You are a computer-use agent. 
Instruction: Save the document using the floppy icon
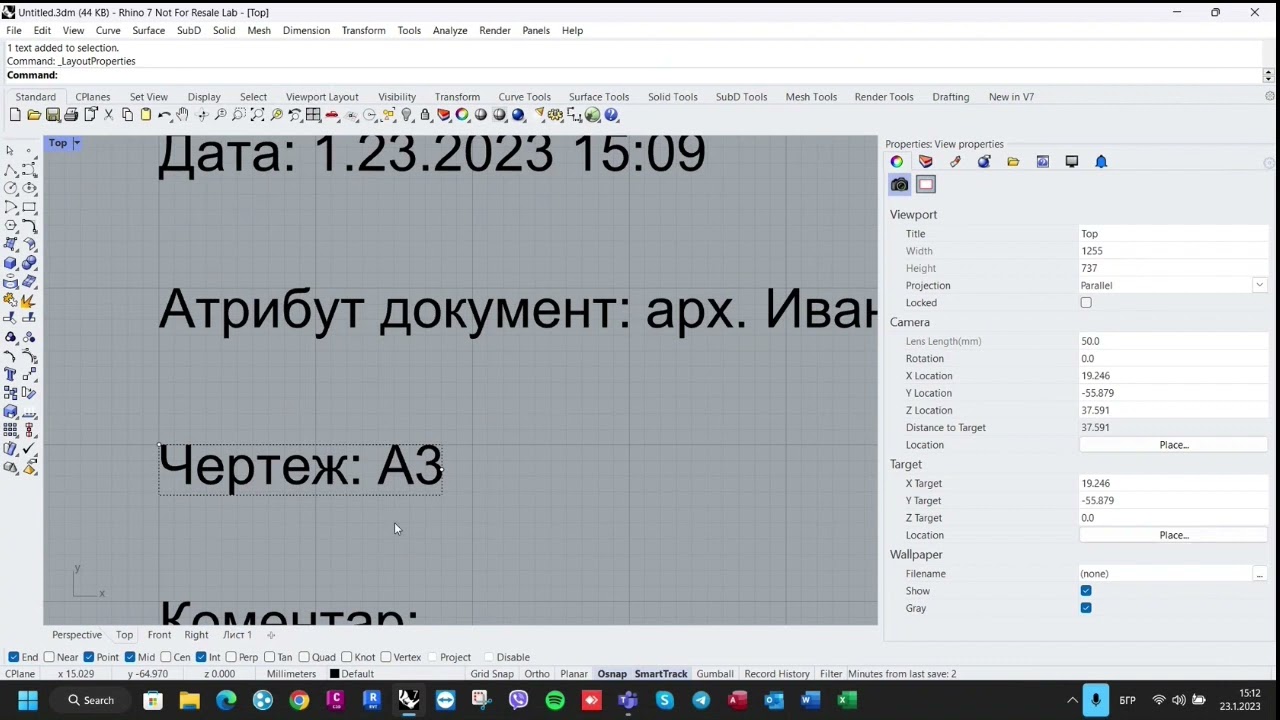point(53,115)
